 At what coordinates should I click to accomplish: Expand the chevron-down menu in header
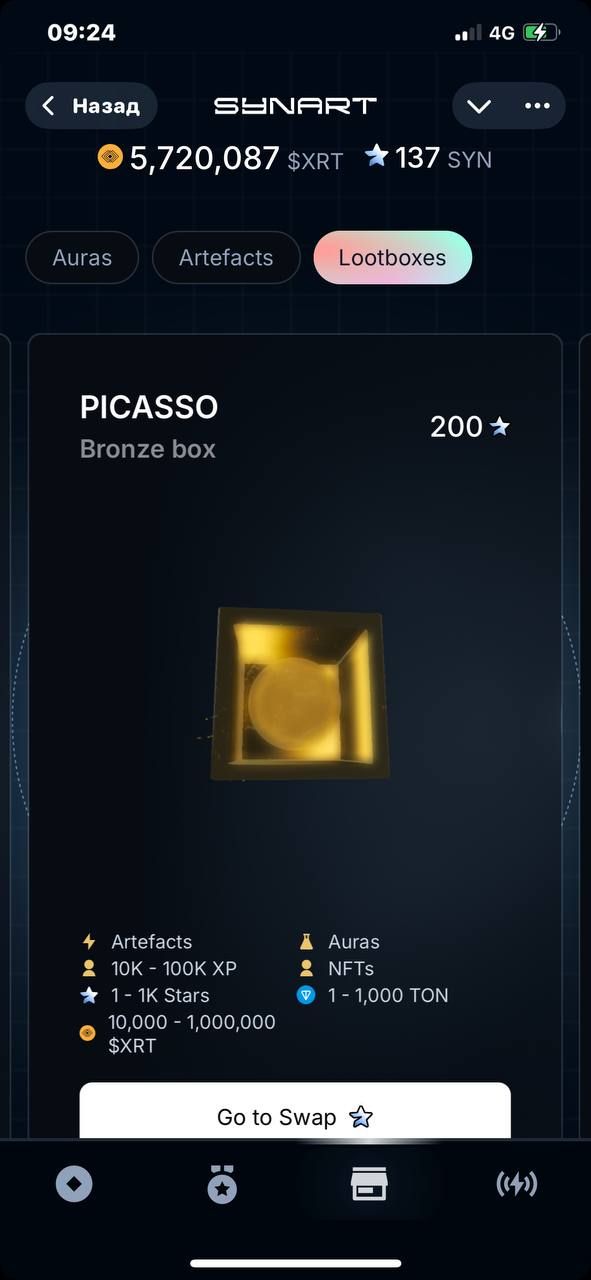(479, 106)
